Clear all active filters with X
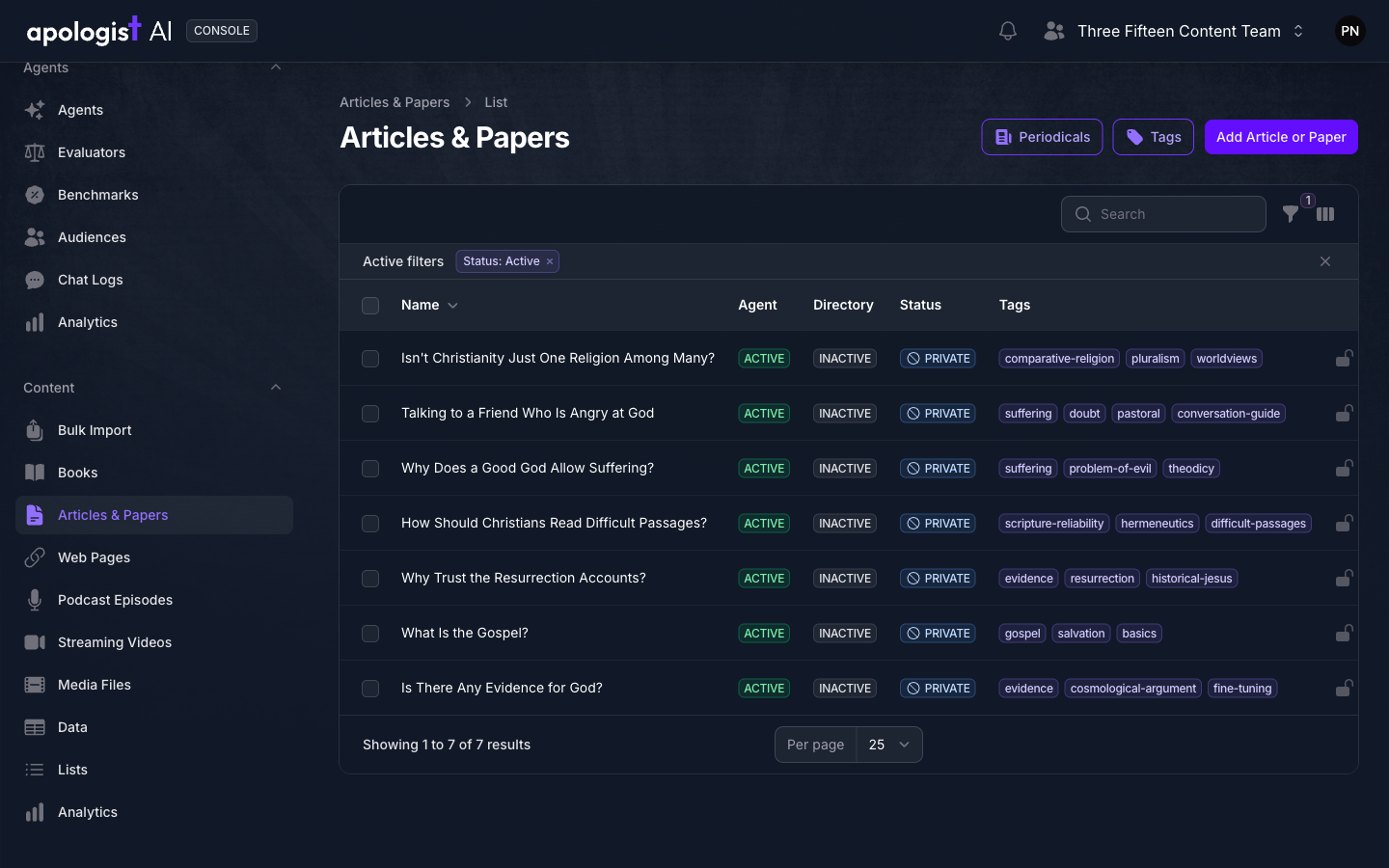The image size is (1389, 868). click(1325, 261)
